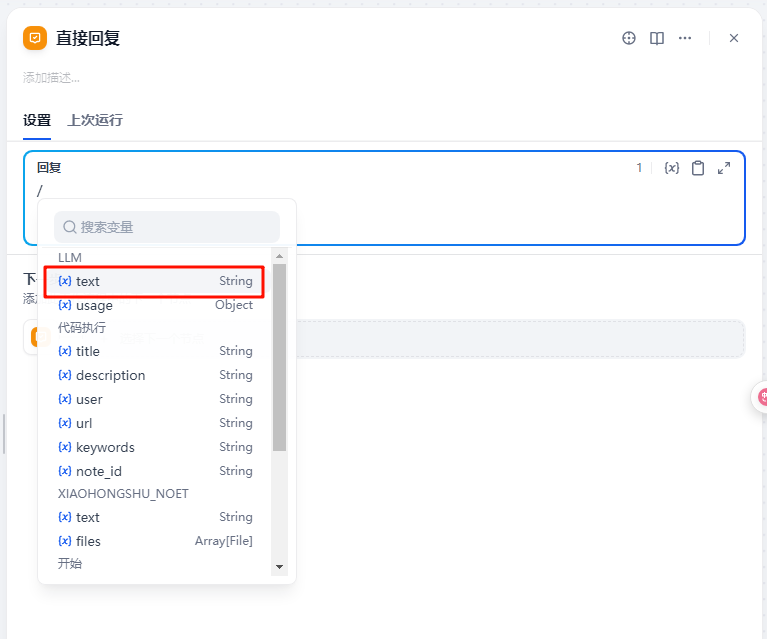Open the help book icon in header

[x=657, y=38]
